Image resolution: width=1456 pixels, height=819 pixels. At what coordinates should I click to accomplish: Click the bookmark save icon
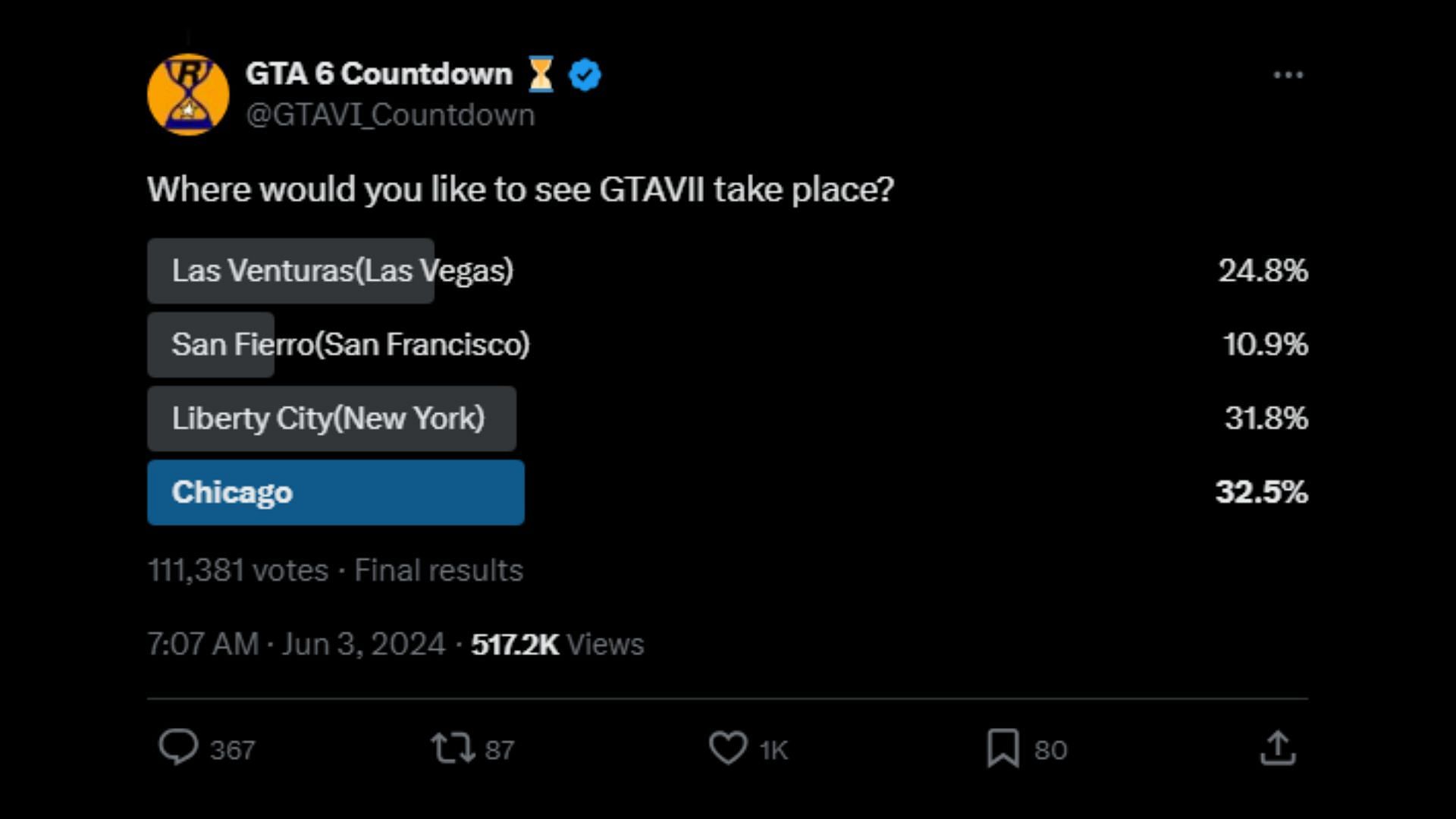point(1003,748)
